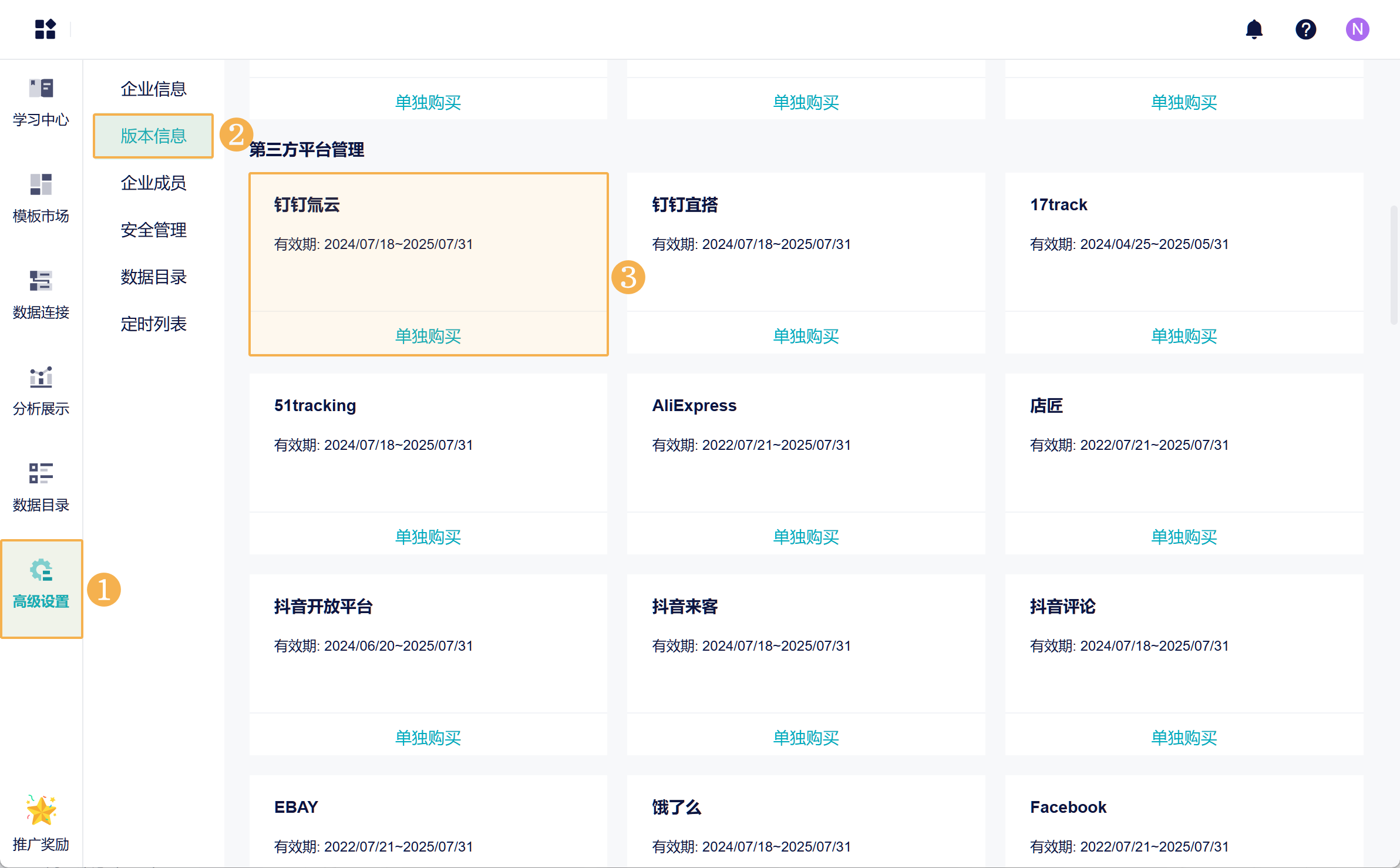The image size is (1400, 868).
Task: Click the purple N user avatar
Action: pos(1357,29)
